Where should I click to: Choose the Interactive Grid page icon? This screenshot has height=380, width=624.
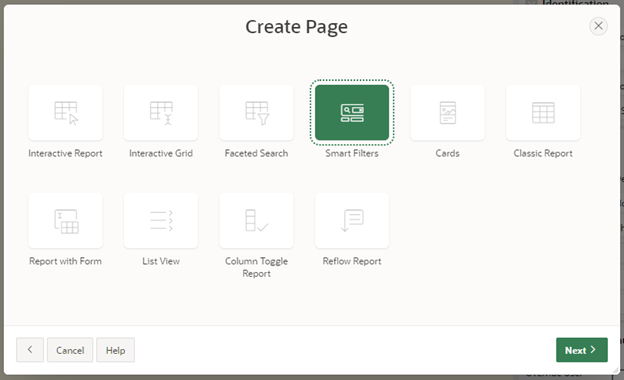[x=161, y=112]
